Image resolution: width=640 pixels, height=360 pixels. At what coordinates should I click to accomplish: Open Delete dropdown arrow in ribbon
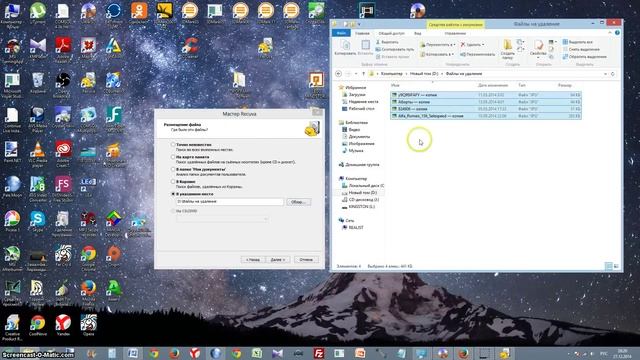(x=483, y=44)
